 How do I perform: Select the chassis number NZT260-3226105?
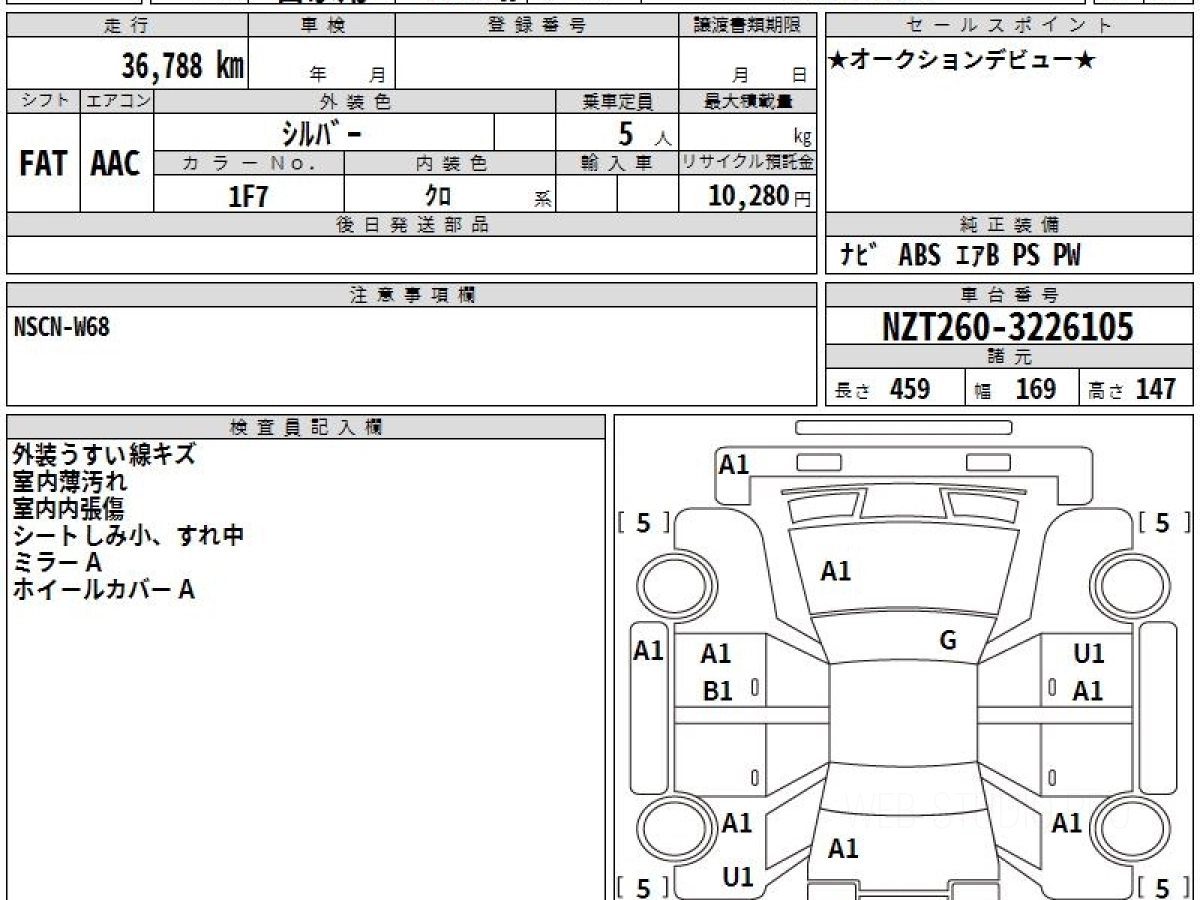[1008, 327]
